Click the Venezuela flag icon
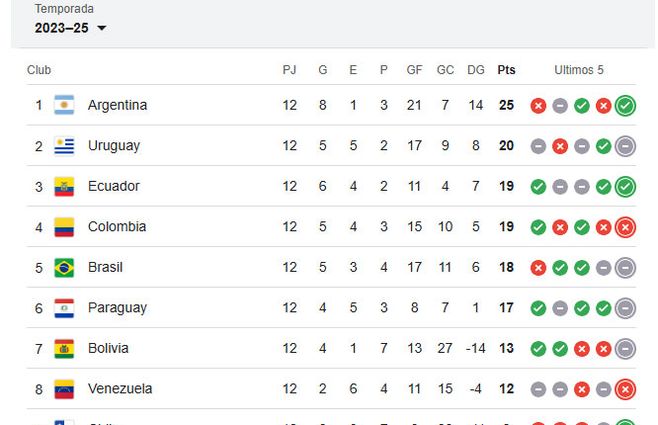658x425 pixels. (x=64, y=389)
